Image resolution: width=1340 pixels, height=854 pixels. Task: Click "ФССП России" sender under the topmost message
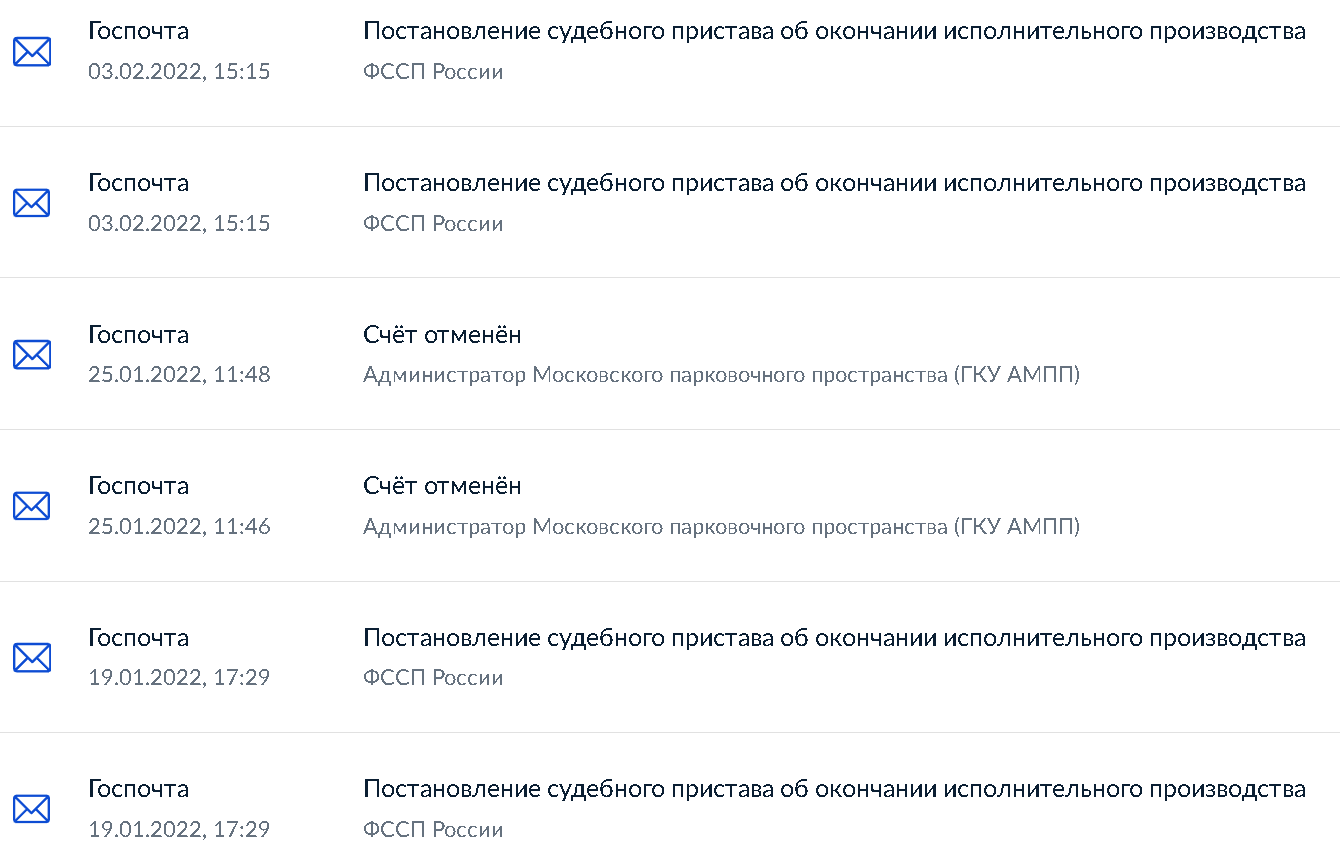tap(433, 72)
